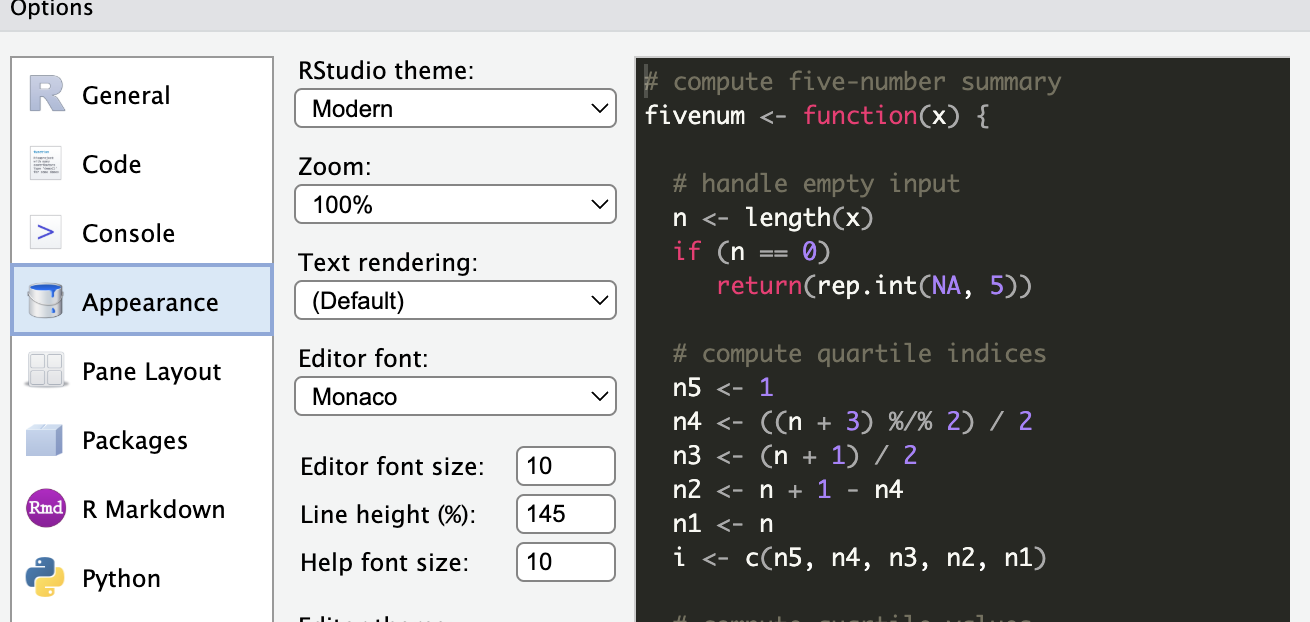Select the Pane Layout section label
1310x622 pixels.
click(151, 371)
